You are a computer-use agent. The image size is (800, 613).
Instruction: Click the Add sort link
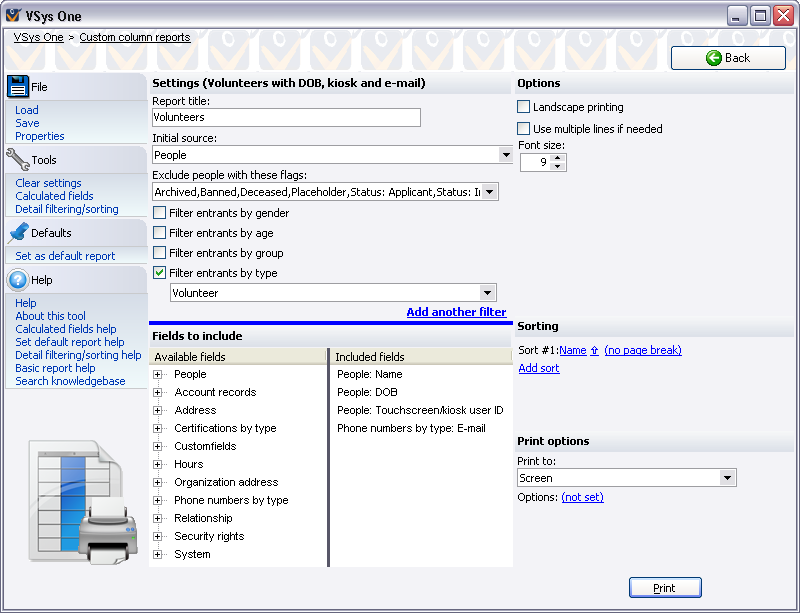(539, 368)
